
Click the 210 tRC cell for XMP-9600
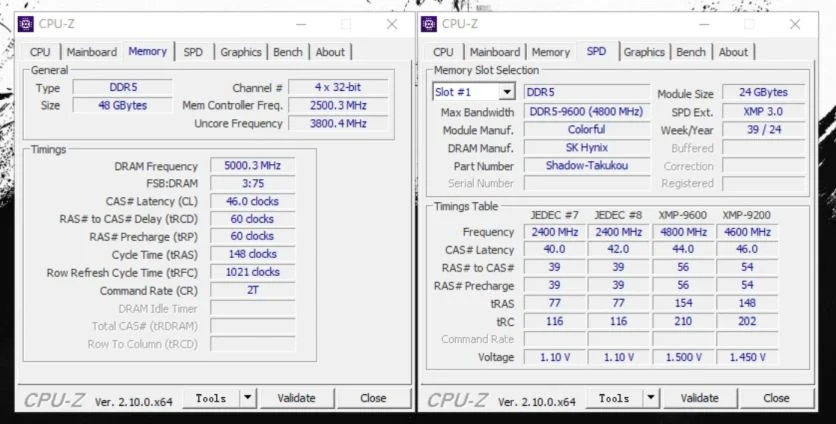(683, 322)
